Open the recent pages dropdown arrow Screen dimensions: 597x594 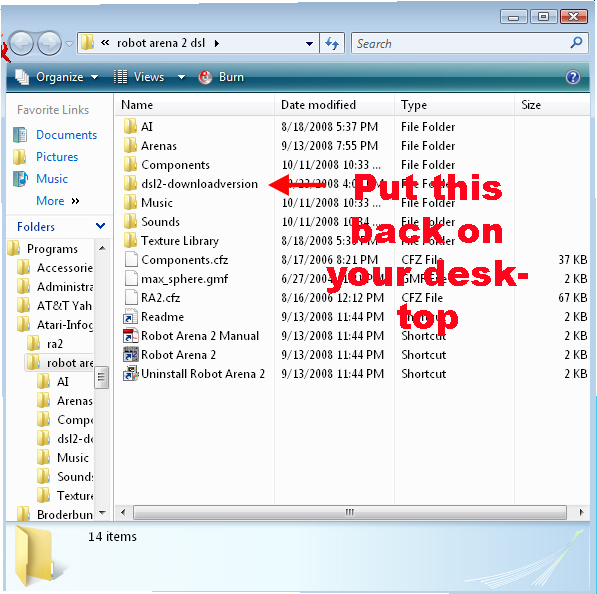(69, 44)
